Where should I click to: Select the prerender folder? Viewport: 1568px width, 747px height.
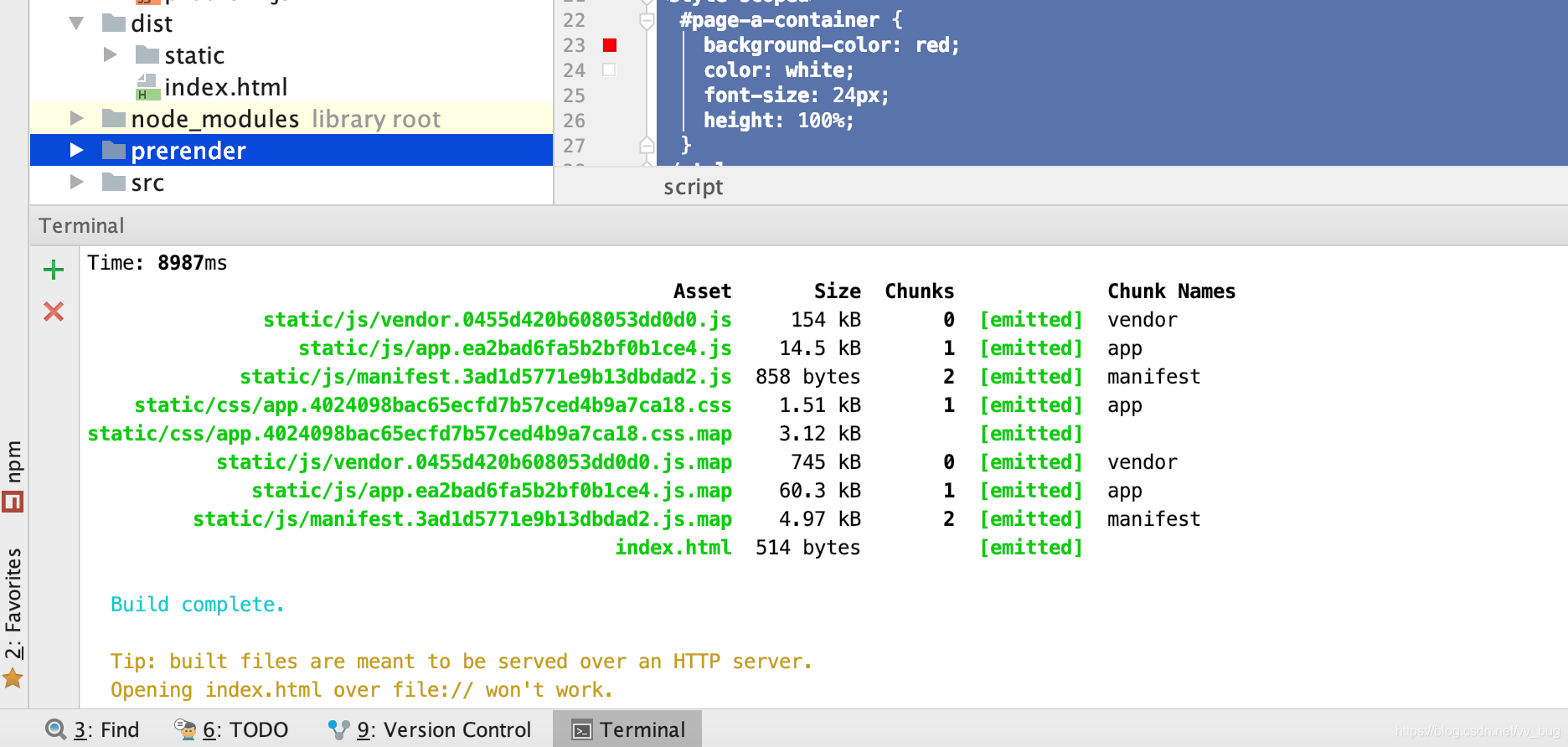pyautogui.click(x=188, y=151)
